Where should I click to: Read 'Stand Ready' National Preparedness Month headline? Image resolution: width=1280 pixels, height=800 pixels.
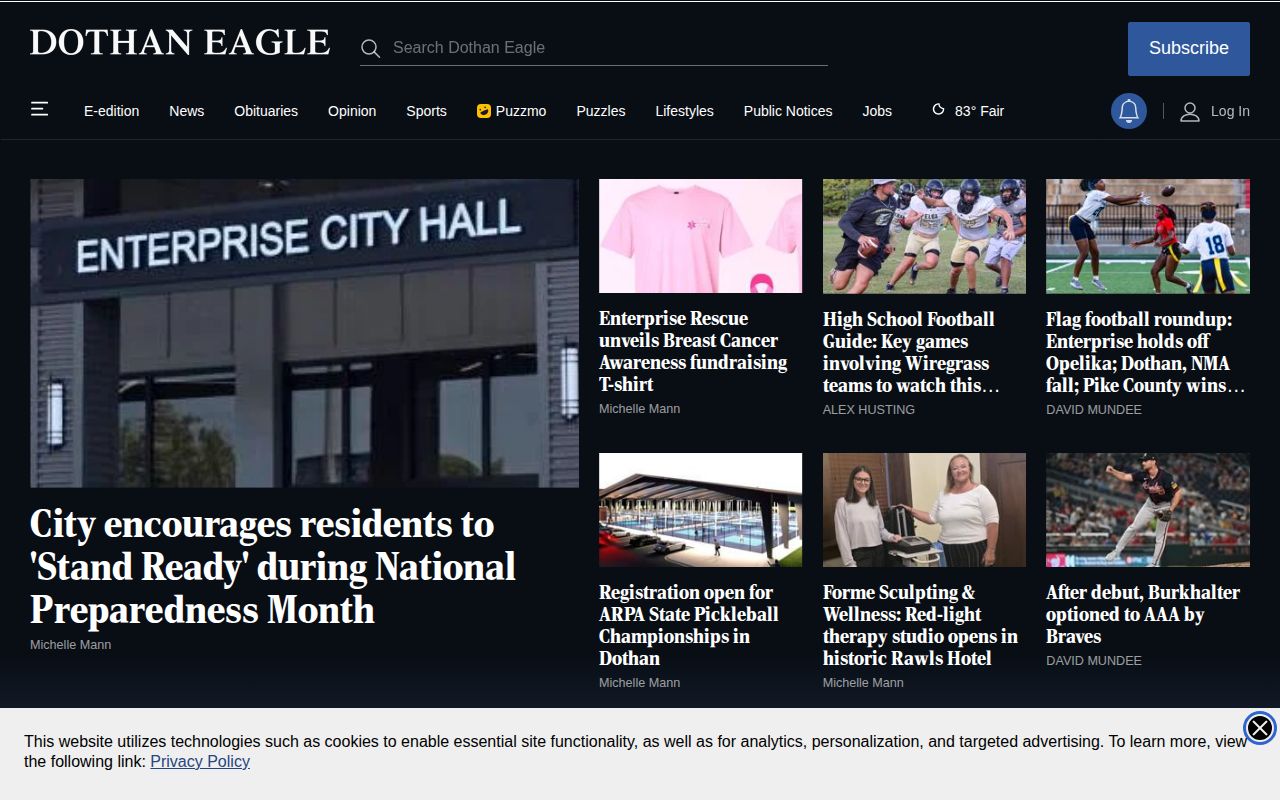pyautogui.click(x=273, y=567)
